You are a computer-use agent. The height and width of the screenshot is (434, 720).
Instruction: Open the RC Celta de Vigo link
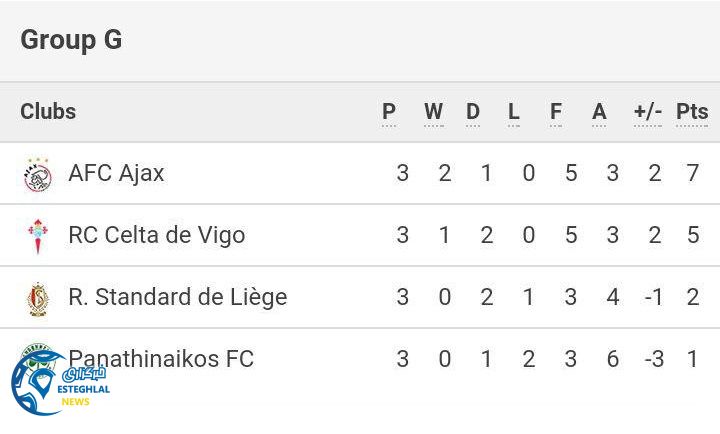pyautogui.click(x=156, y=236)
